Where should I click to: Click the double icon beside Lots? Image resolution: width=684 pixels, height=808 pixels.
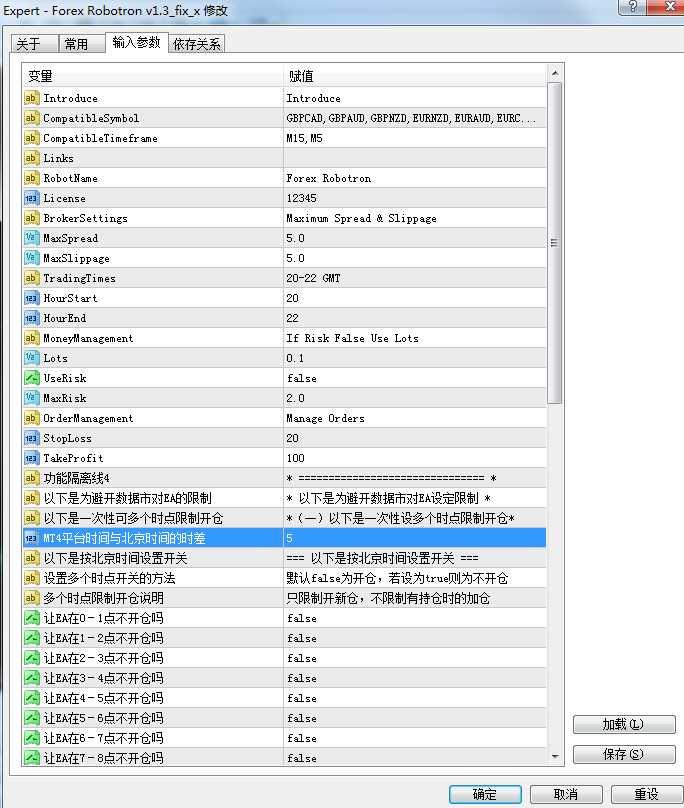click(x=31, y=358)
